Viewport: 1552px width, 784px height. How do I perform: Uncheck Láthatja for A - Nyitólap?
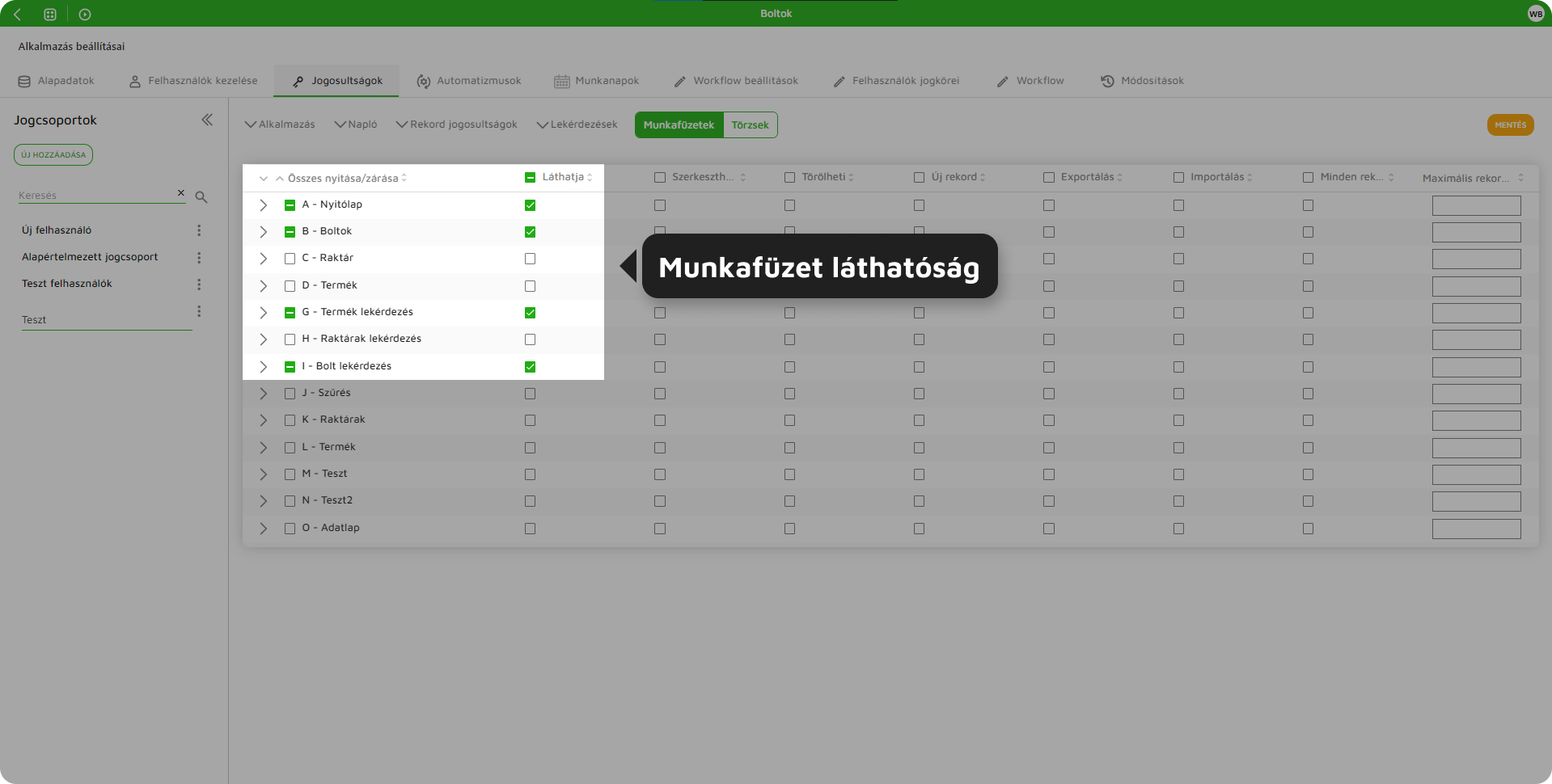530,205
